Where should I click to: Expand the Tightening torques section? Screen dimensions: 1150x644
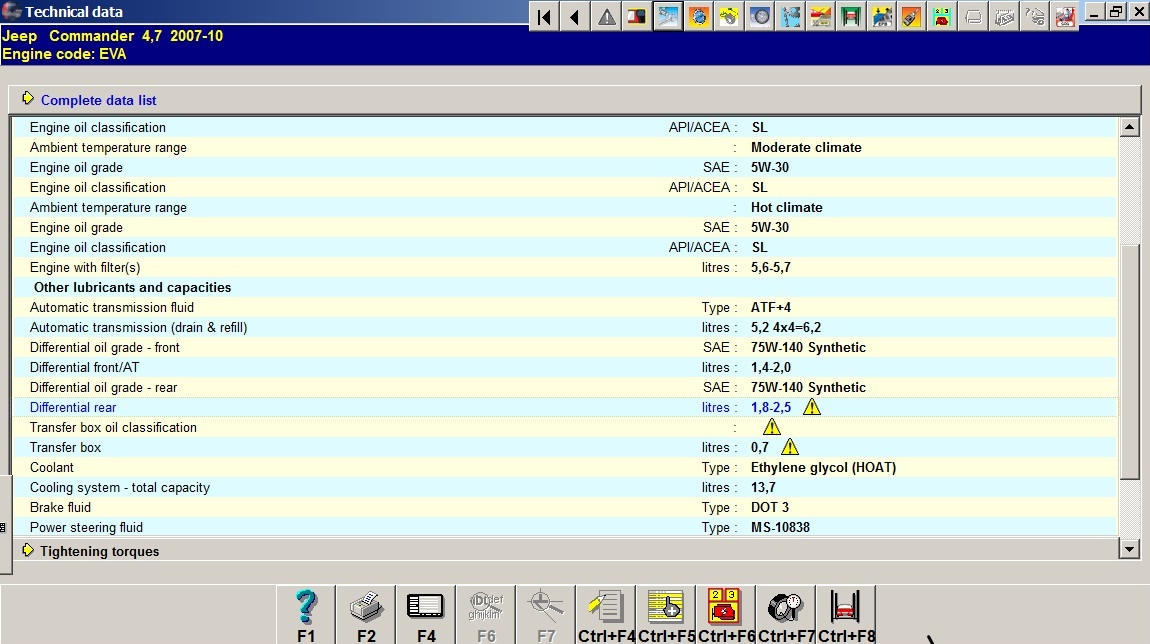tap(99, 551)
